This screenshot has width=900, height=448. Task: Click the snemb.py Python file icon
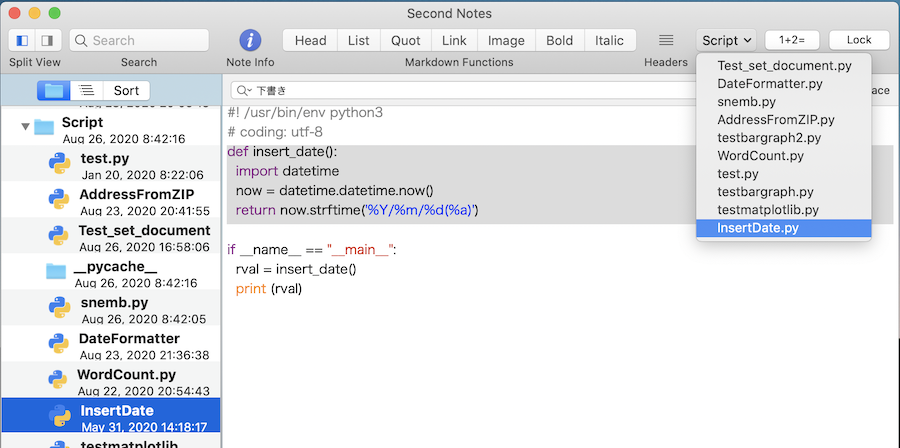(60, 307)
